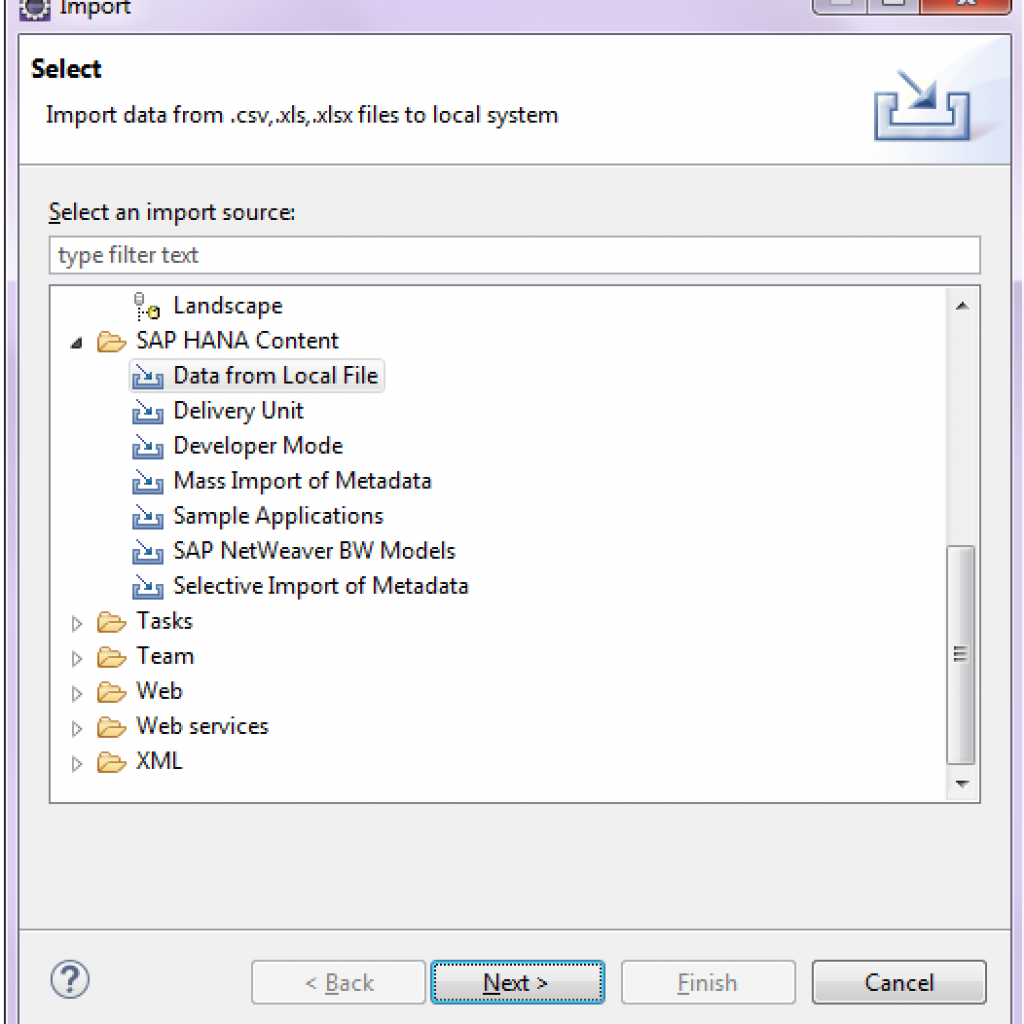This screenshot has height=1024, width=1024.
Task: Click the Delivery Unit import icon
Action: click(x=148, y=411)
